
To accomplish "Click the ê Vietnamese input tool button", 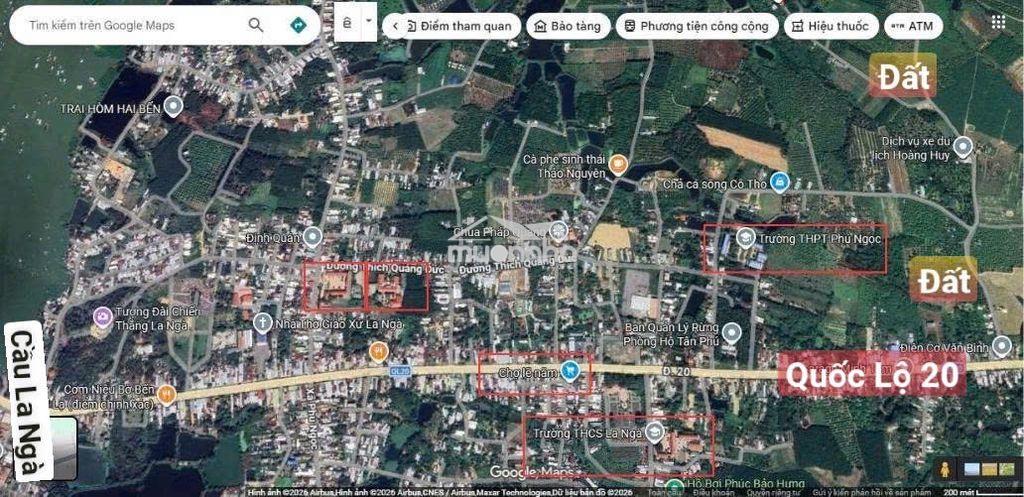I will click(x=347, y=22).
